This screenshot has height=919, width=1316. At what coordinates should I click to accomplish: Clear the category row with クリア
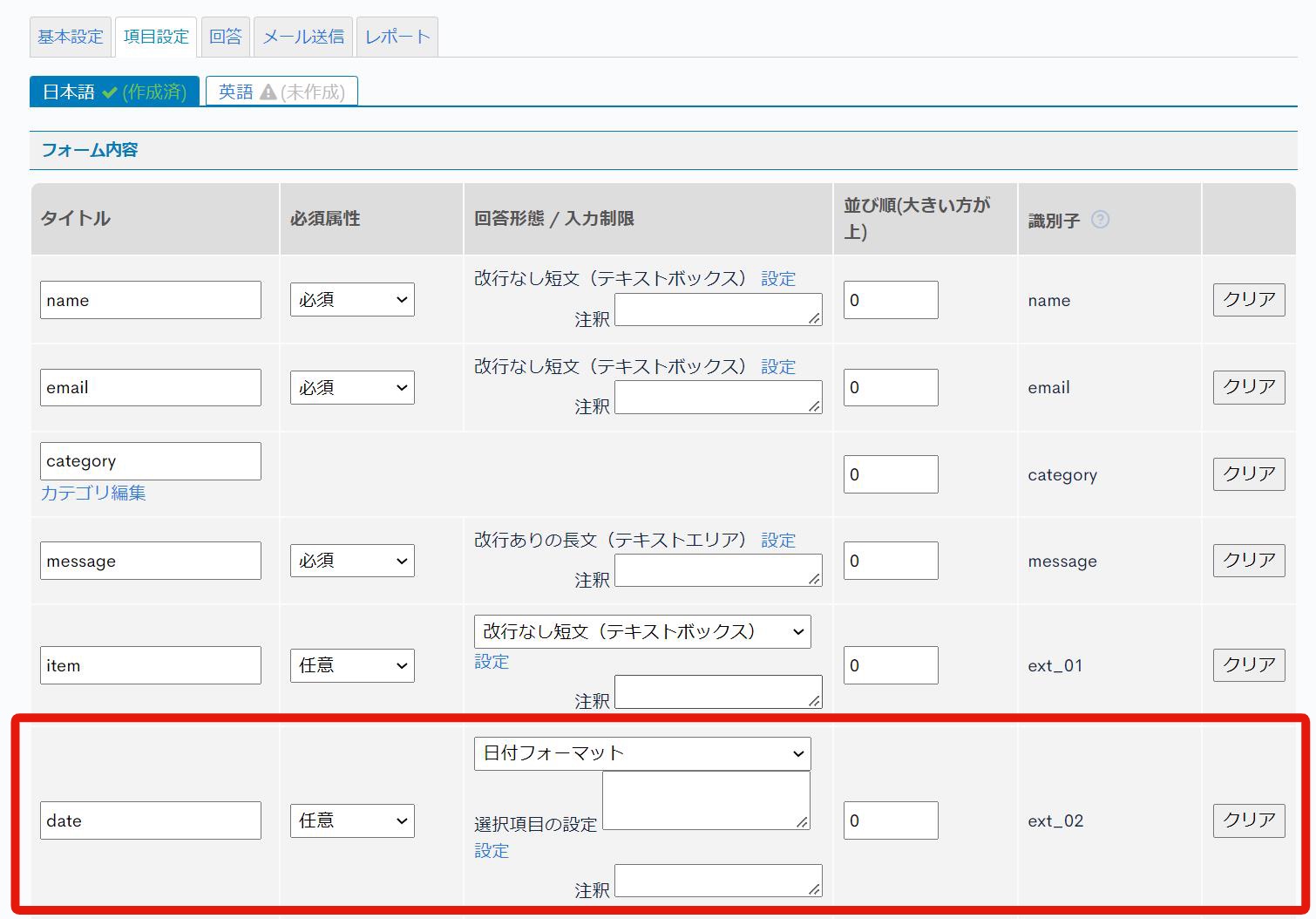coord(1249,474)
